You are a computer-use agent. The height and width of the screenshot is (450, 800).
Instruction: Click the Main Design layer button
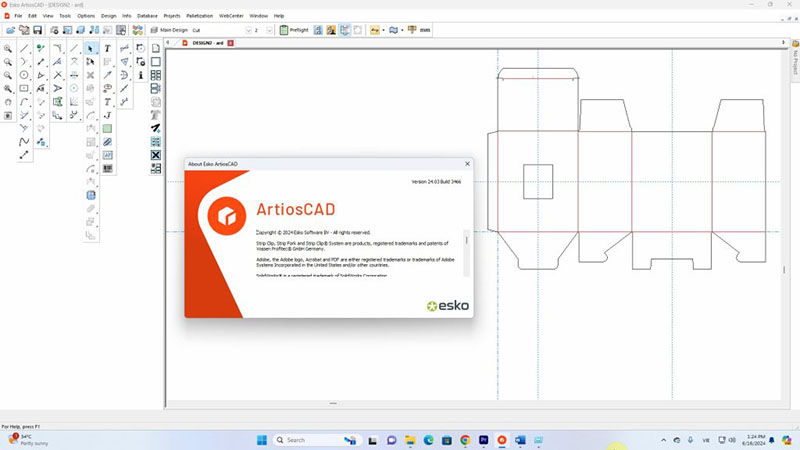(169, 30)
